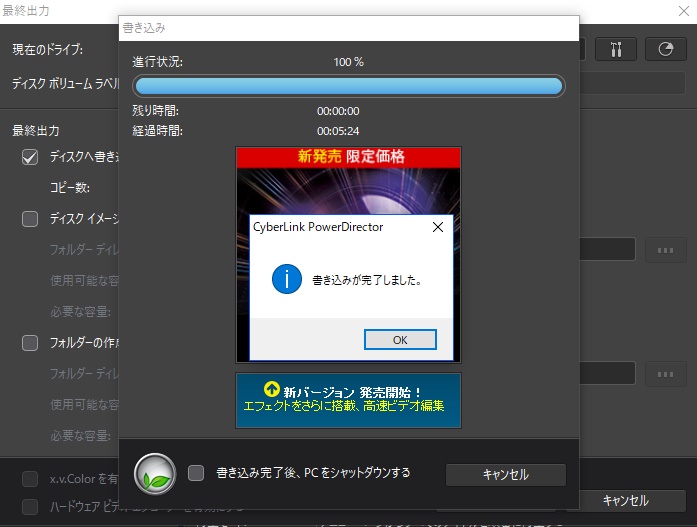This screenshot has width=697, height=527.
Task: Browse disc image folder with upper ellipsis button
Action: [x=665, y=250]
